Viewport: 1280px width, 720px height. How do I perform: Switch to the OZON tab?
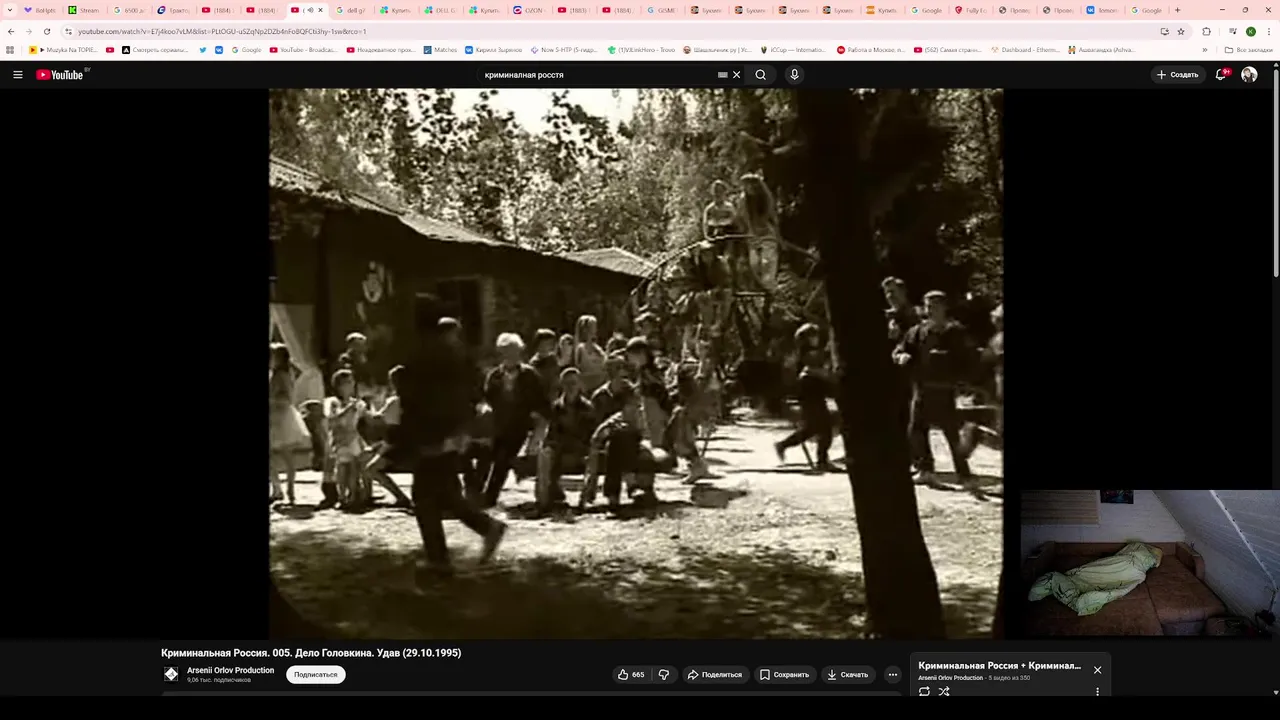click(527, 10)
